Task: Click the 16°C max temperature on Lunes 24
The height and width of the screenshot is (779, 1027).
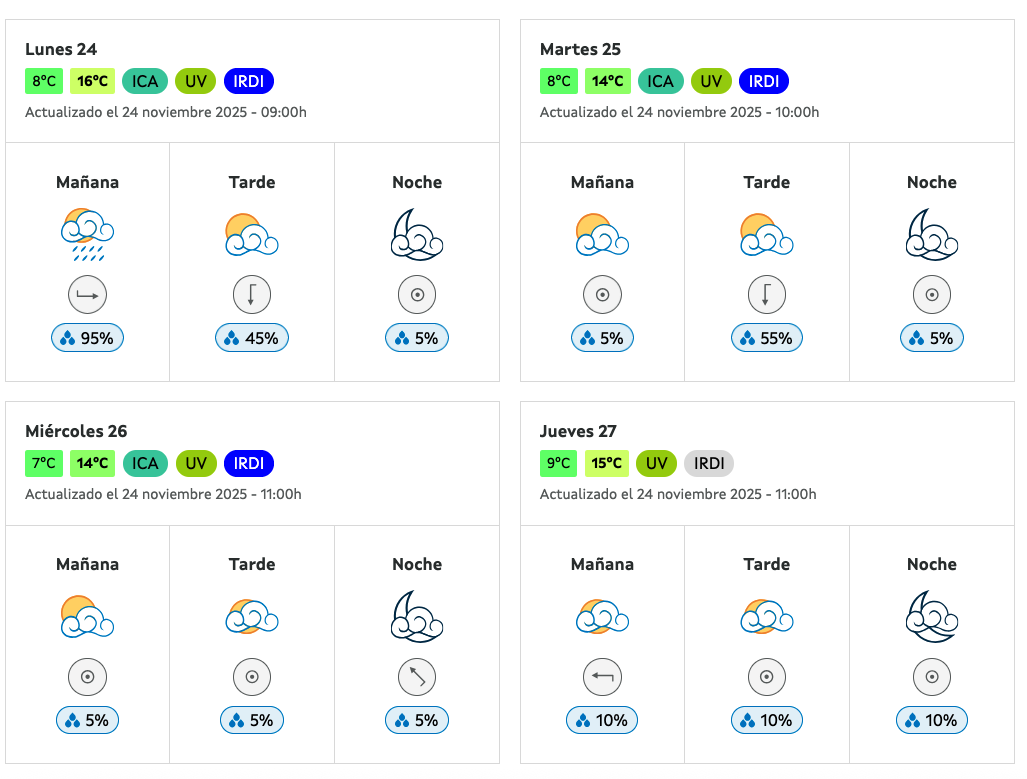Action: point(93,81)
